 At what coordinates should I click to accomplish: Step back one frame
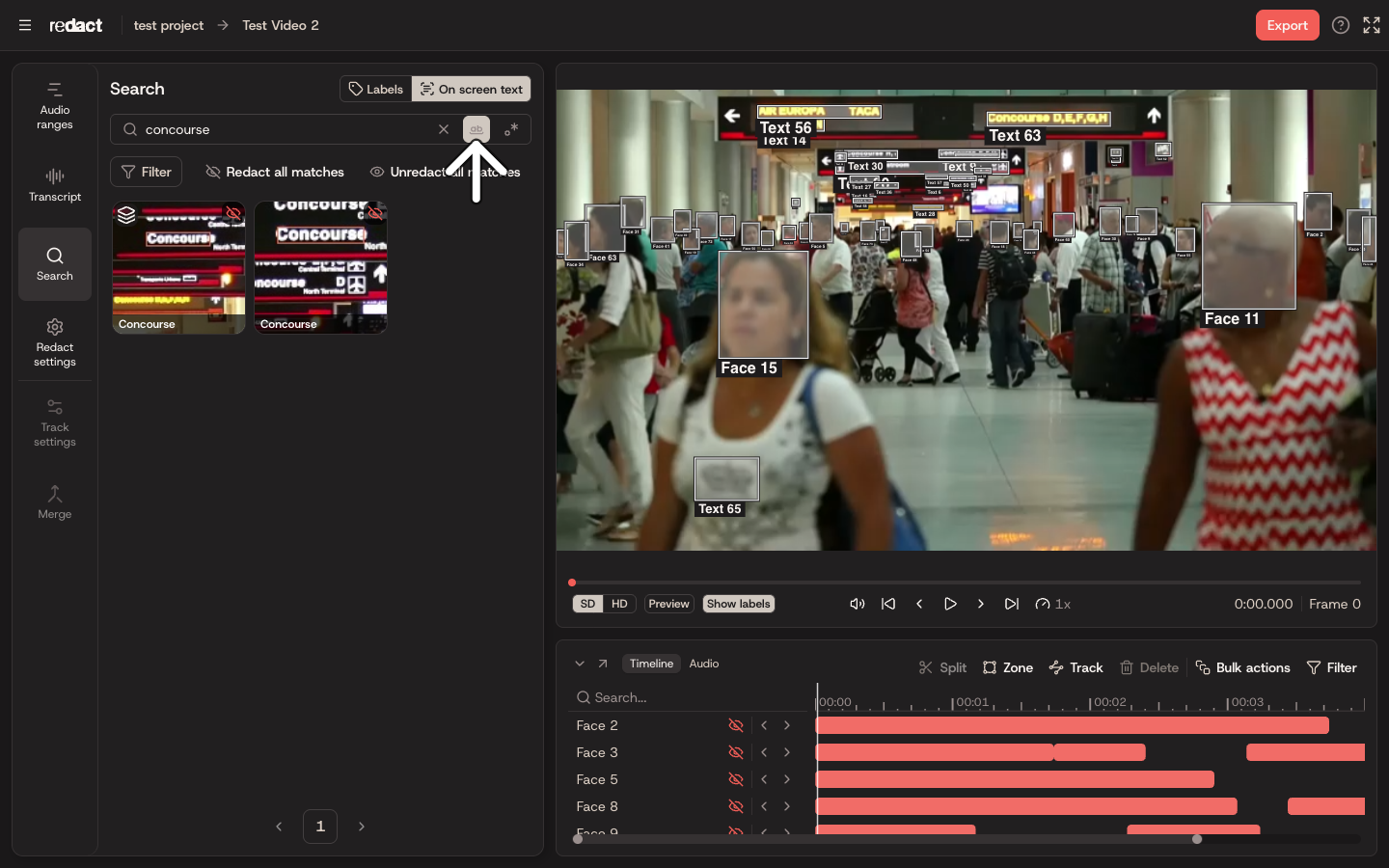[x=919, y=604]
